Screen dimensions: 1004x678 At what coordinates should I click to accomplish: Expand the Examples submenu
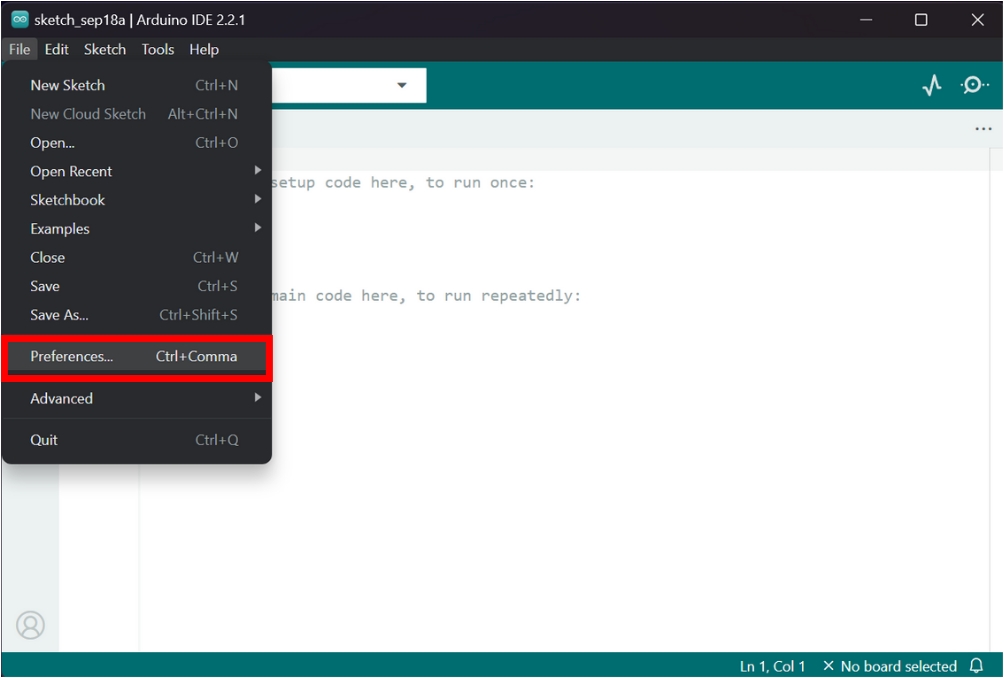pyautogui.click(x=60, y=229)
